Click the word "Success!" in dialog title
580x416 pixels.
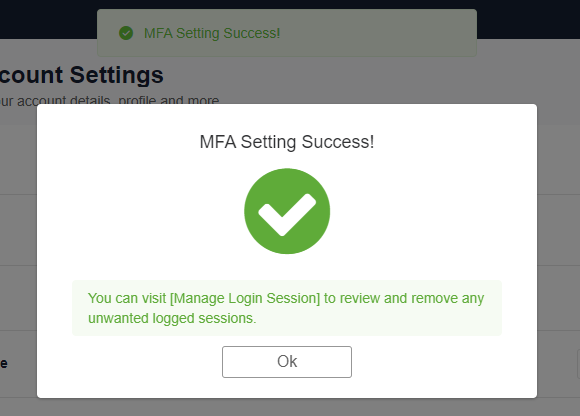338,142
